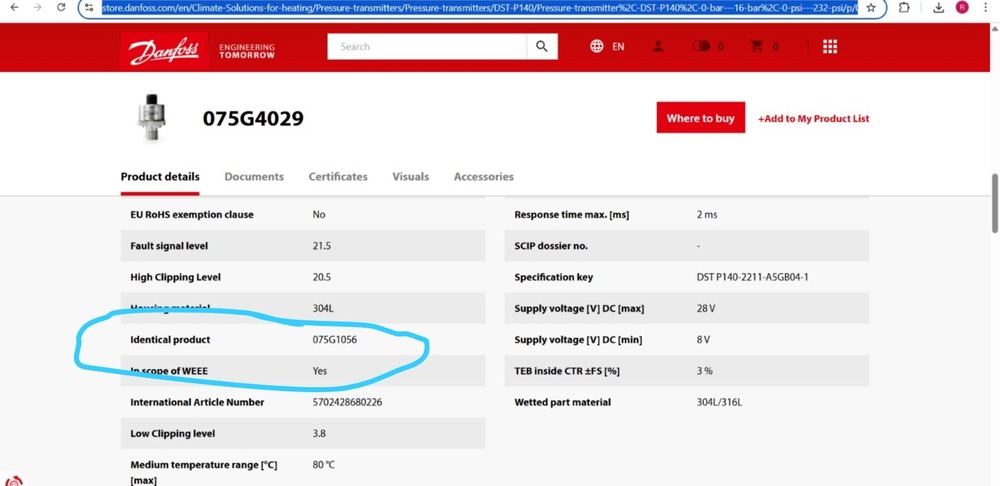Viewport: 1000px width, 486px height.
Task: Click the 075G4029 product heading
Action: tap(253, 119)
